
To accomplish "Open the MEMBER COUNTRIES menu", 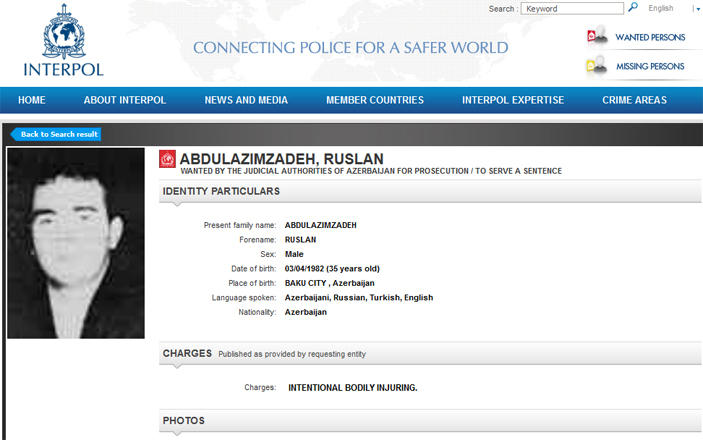I will point(375,100).
